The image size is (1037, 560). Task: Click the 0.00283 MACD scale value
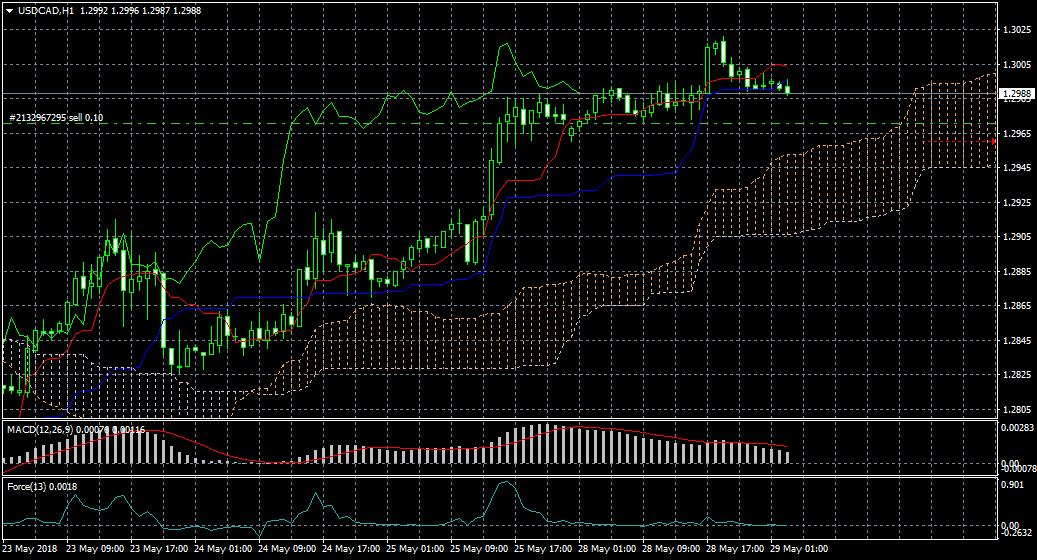point(1018,428)
